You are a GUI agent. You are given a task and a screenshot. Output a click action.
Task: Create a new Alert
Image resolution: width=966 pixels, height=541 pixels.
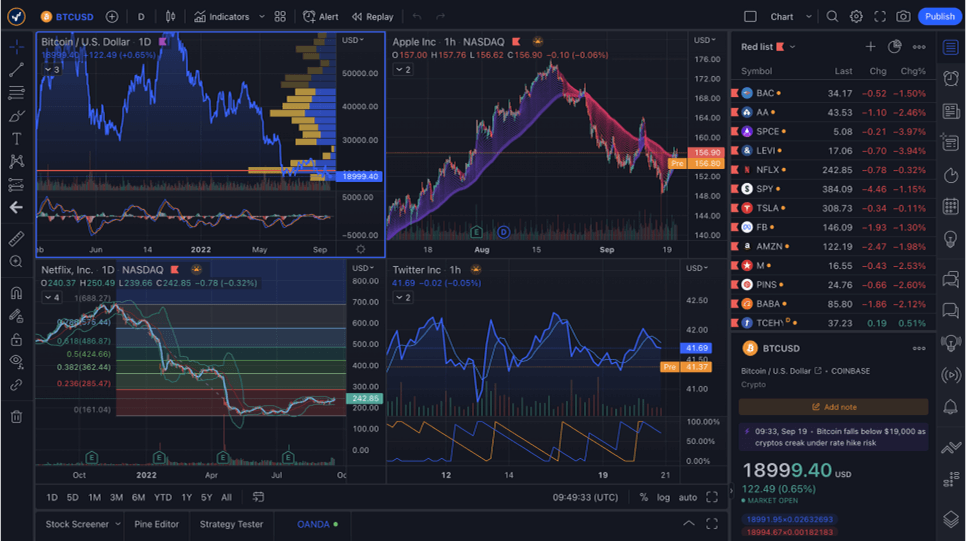coord(321,17)
